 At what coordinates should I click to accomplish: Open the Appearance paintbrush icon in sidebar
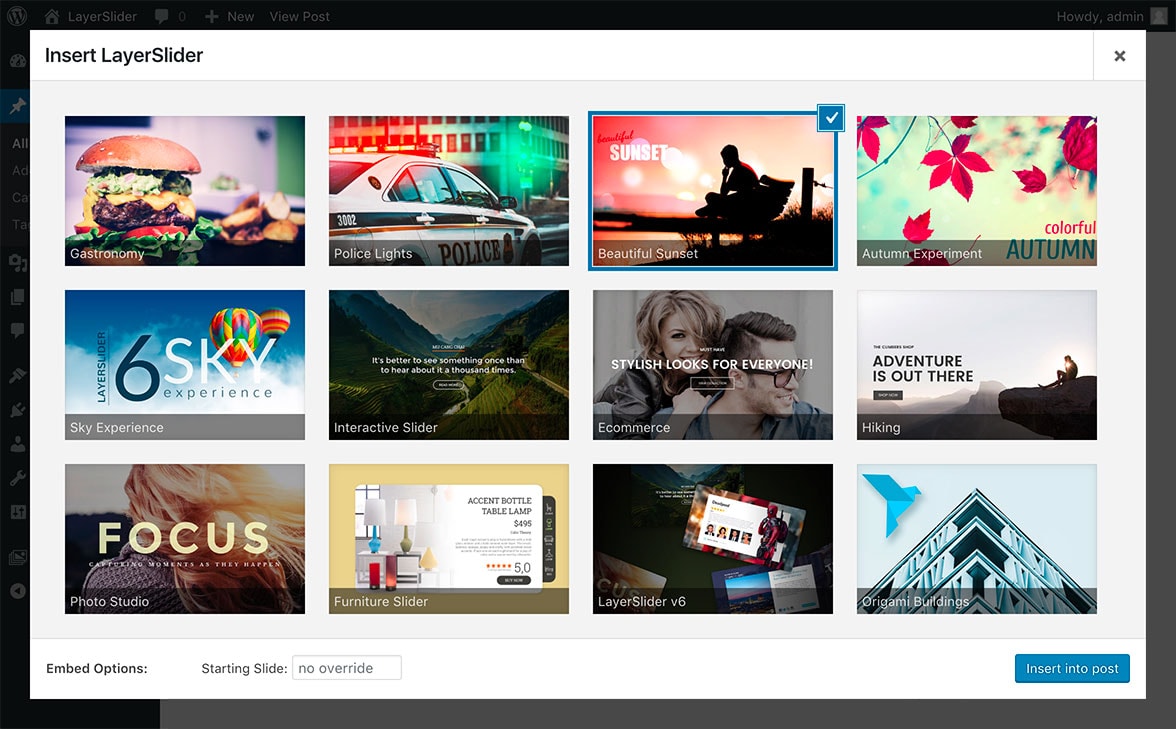17,375
